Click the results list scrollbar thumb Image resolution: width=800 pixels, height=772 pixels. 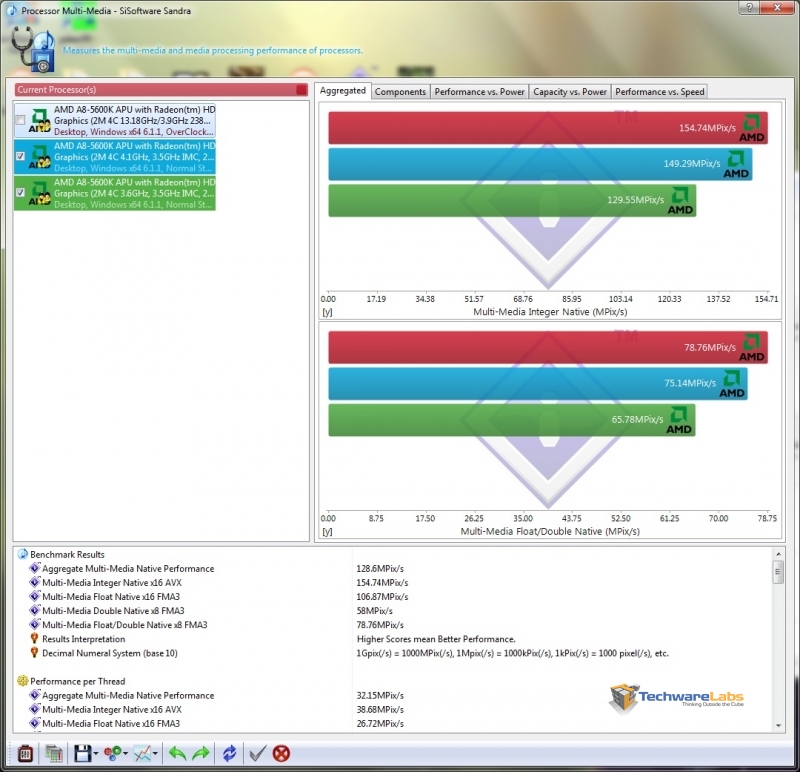pyautogui.click(x=778, y=571)
